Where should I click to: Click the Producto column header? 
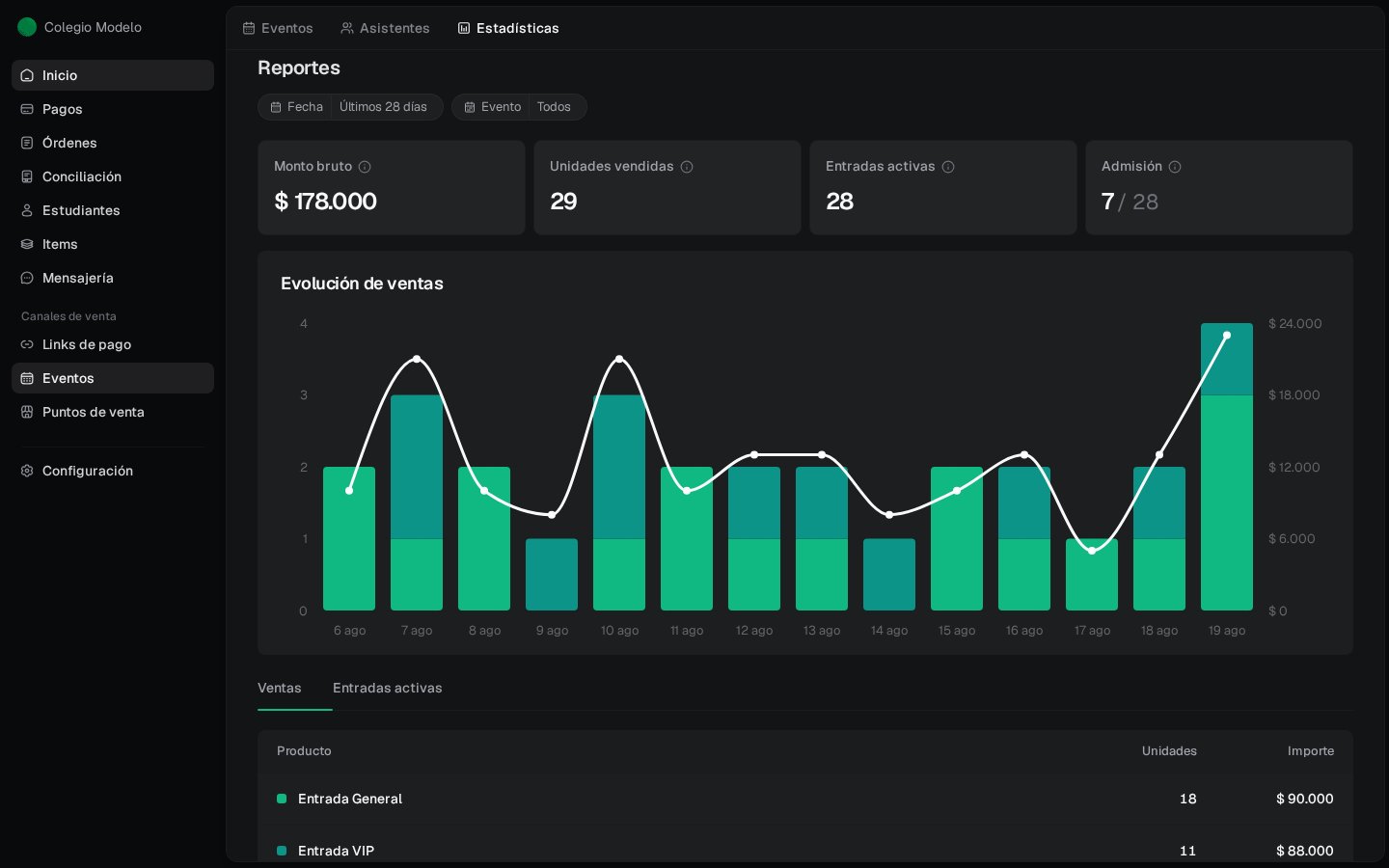click(304, 750)
